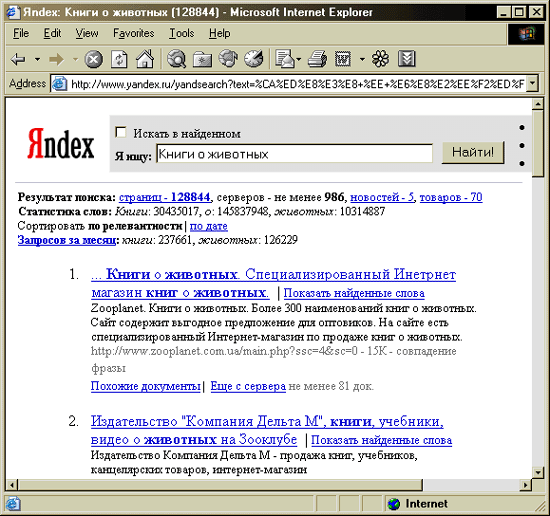Open the 'Показать найденные слова' link for result 1

[354, 293]
